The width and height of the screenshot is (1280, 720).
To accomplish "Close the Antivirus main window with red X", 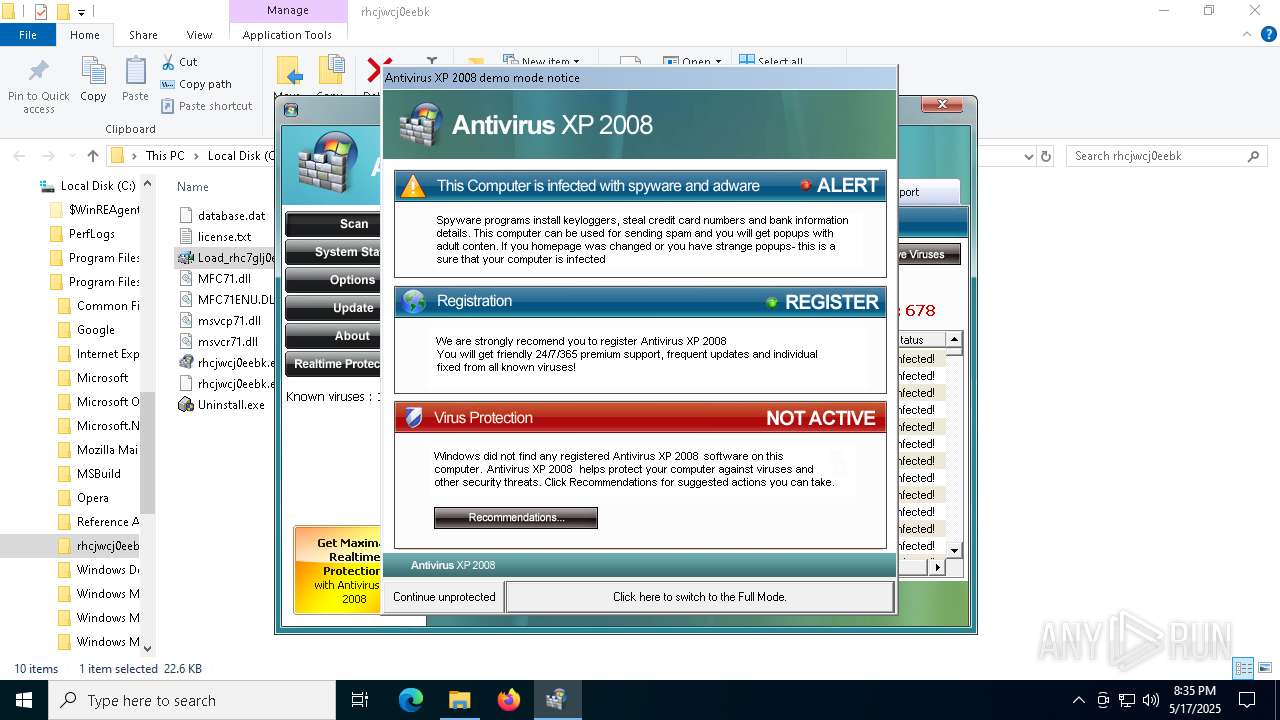I will [x=942, y=104].
